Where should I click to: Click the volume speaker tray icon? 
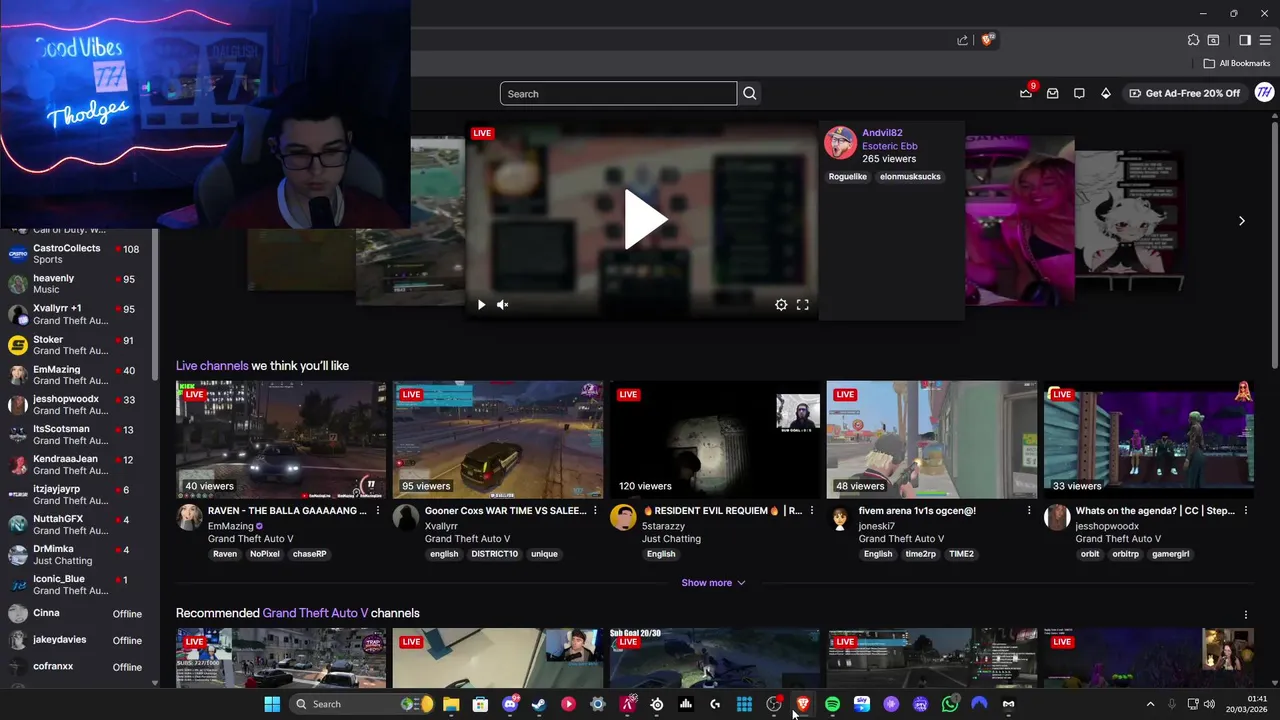point(1209,704)
